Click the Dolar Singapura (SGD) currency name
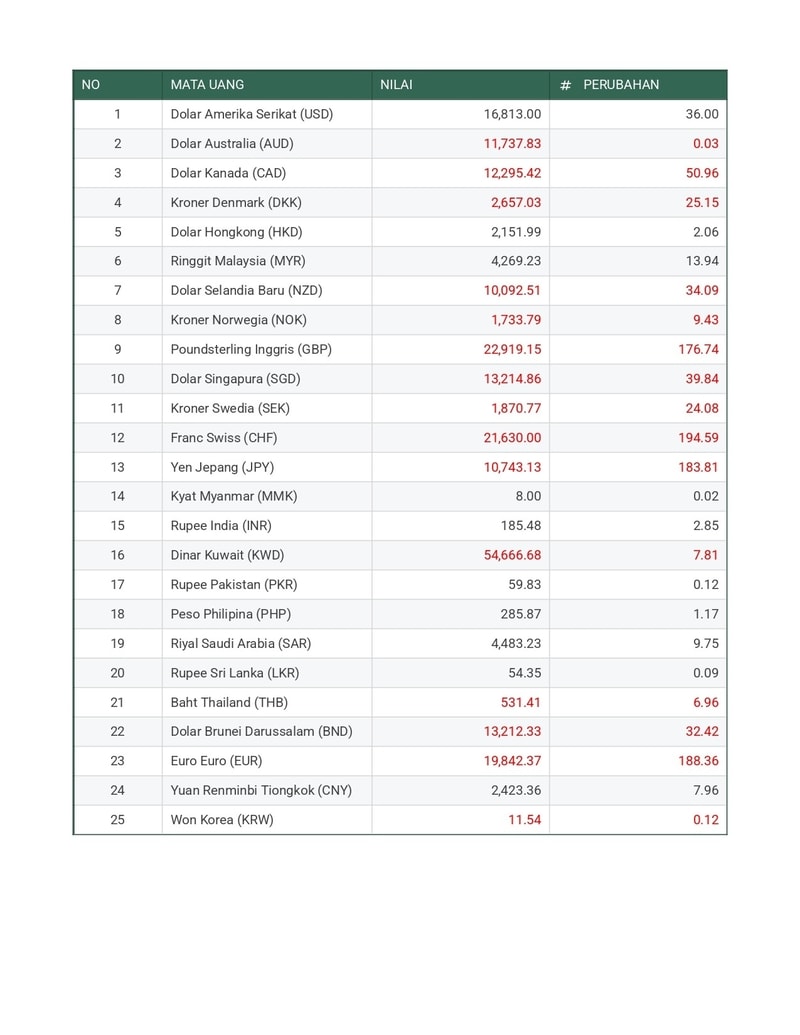Viewport: 800px width, 1035px height. (x=235, y=379)
